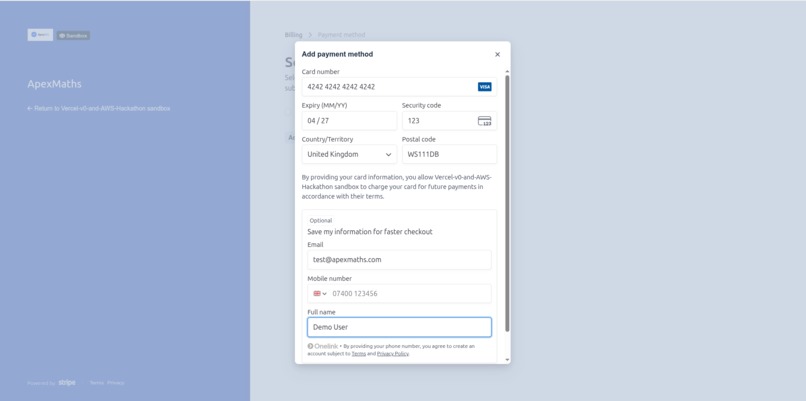Click the dialog vertical scrollbar
This screenshot has width=806, height=401.
507,203
